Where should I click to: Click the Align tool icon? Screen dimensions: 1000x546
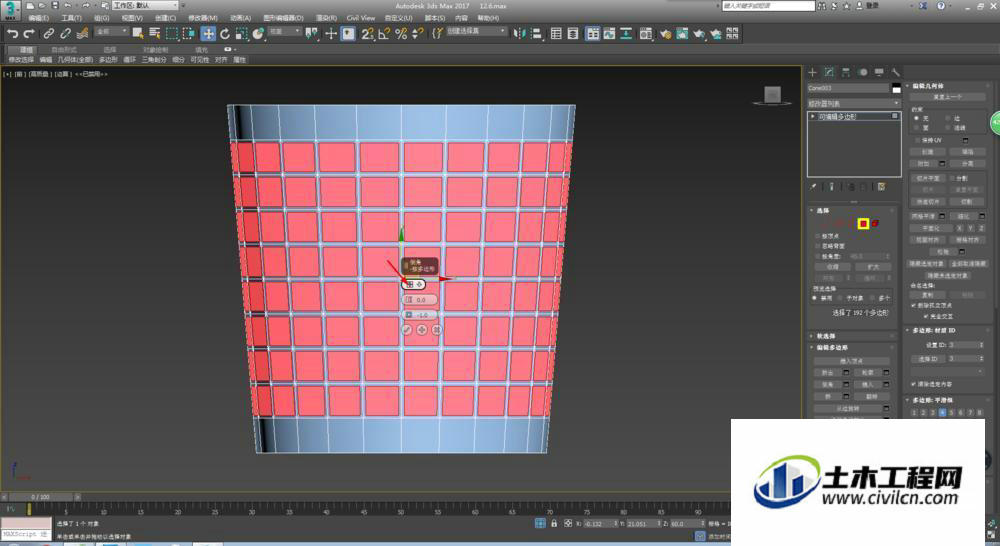pyautogui.click(x=536, y=34)
